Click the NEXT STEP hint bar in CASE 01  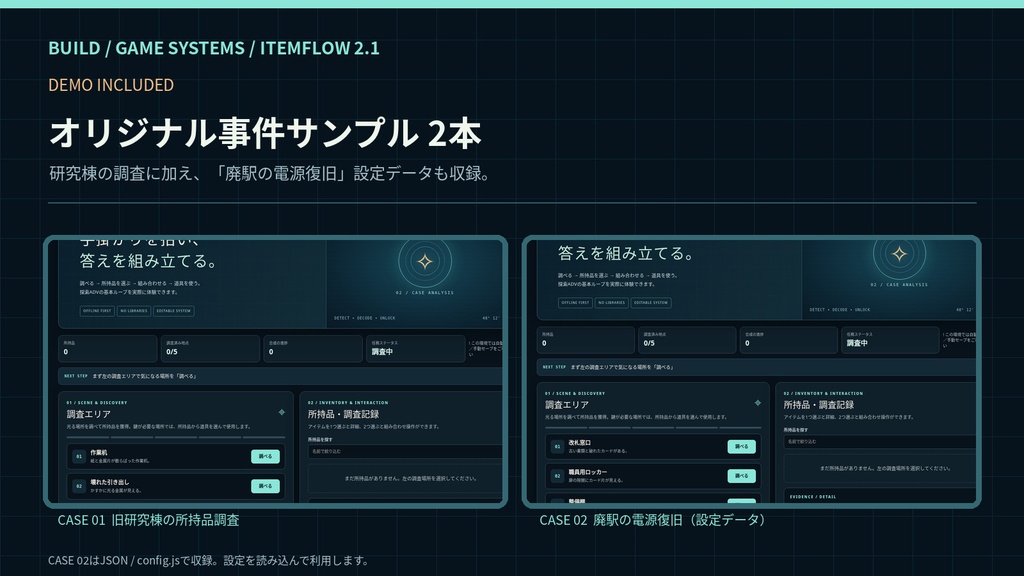pyautogui.click(x=281, y=376)
